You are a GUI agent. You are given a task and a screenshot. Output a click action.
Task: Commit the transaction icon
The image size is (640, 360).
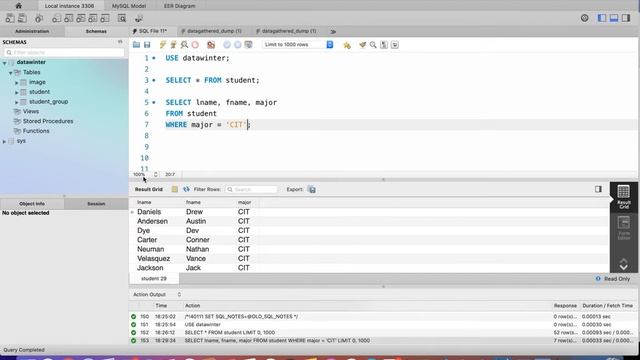coord(227,45)
